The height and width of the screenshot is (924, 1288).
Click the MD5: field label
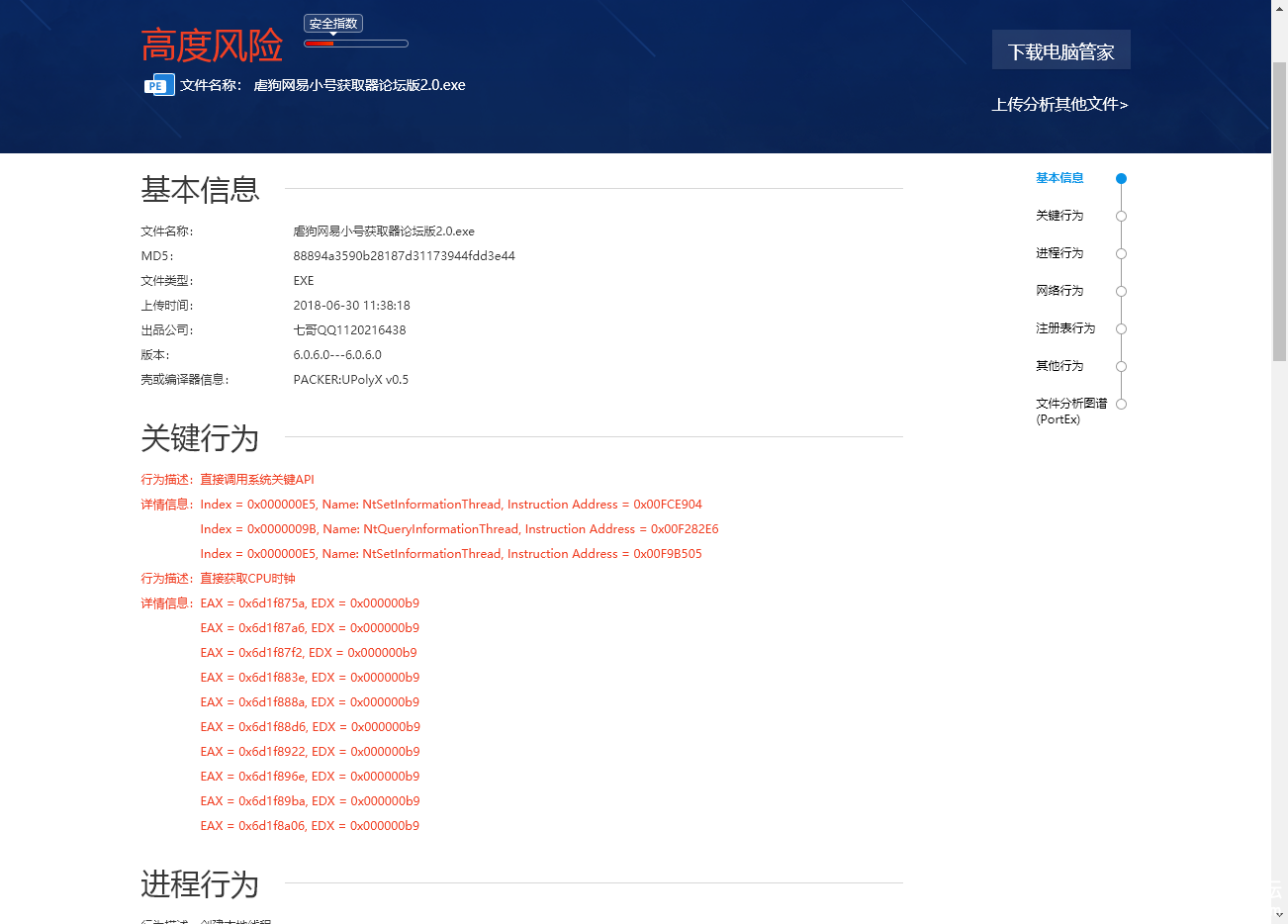157,256
